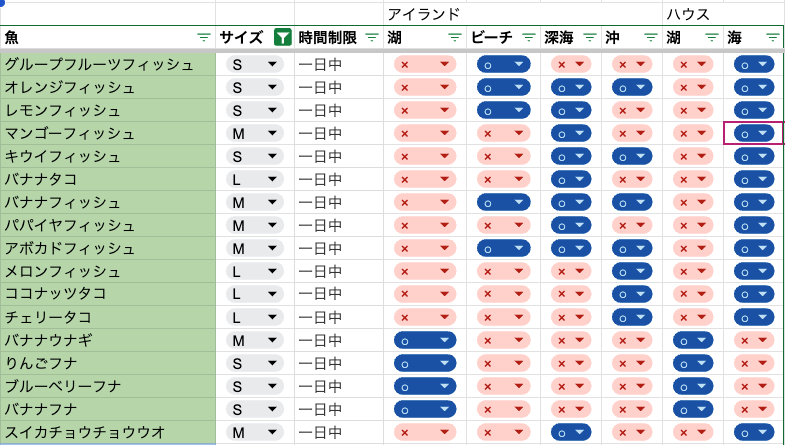The width and height of the screenshot is (785, 445).
Task: Select the マンゴーフィッシュ name cell
Action: [x=108, y=134]
